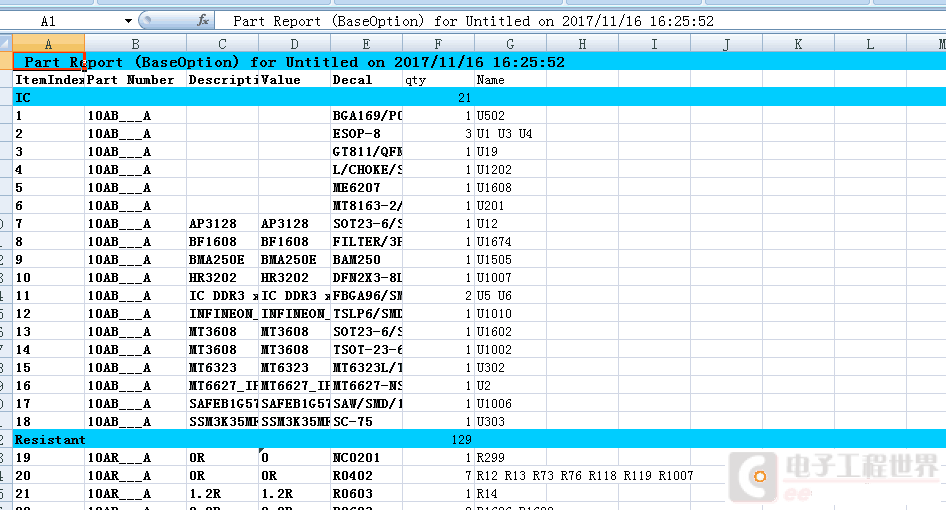This screenshot has width=946, height=510.
Task: Select column A header
Action: [x=48, y=44]
